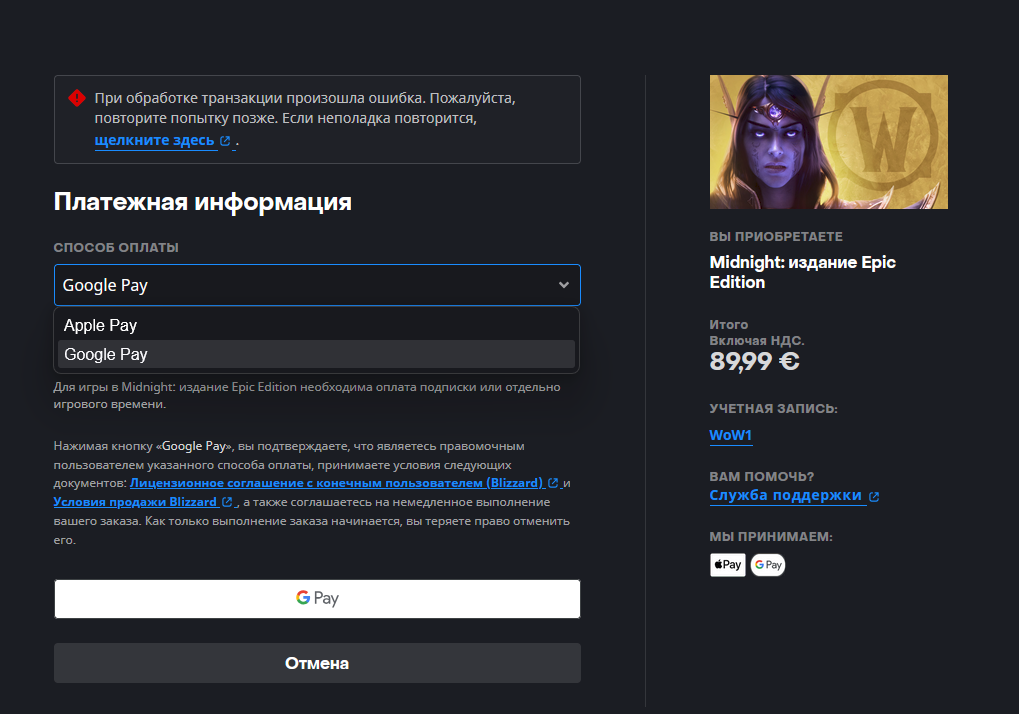Click the "ВЫ ПРИОБРЕТАЕТЕ" label

pyautogui.click(x=776, y=236)
